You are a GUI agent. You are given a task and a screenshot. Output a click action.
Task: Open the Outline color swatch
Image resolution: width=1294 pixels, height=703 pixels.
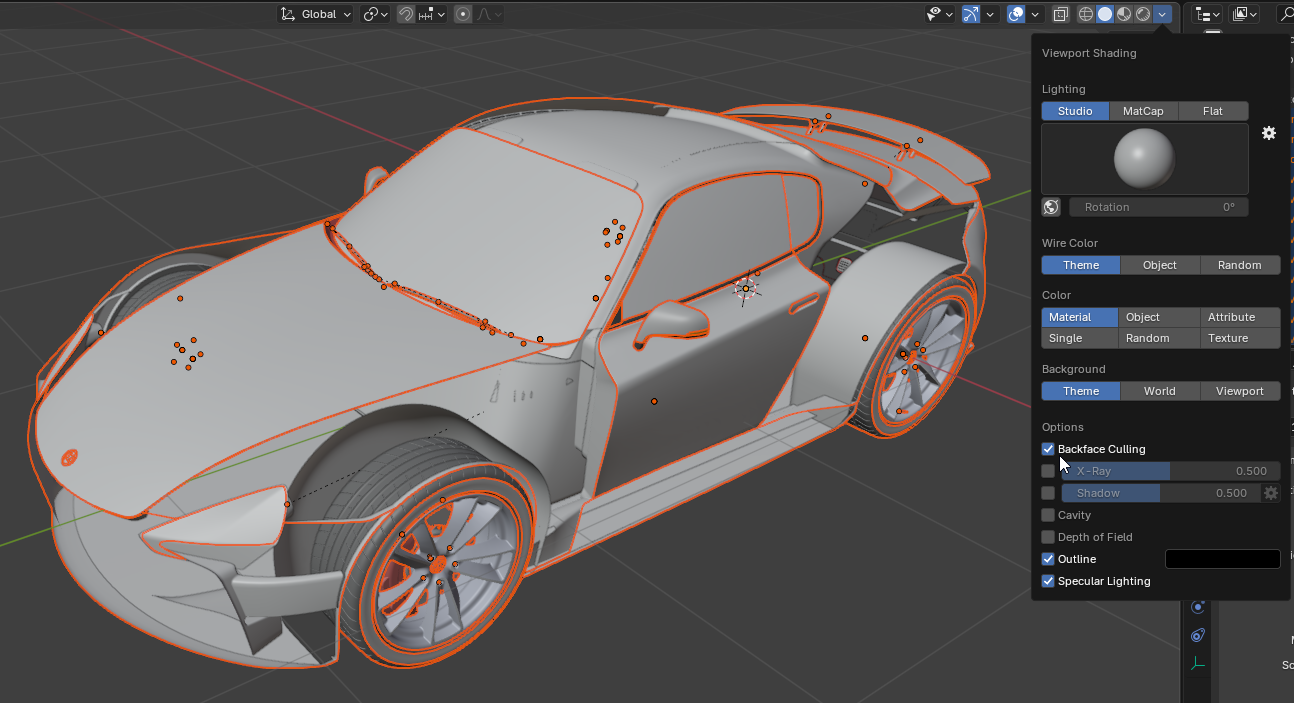pos(1222,559)
